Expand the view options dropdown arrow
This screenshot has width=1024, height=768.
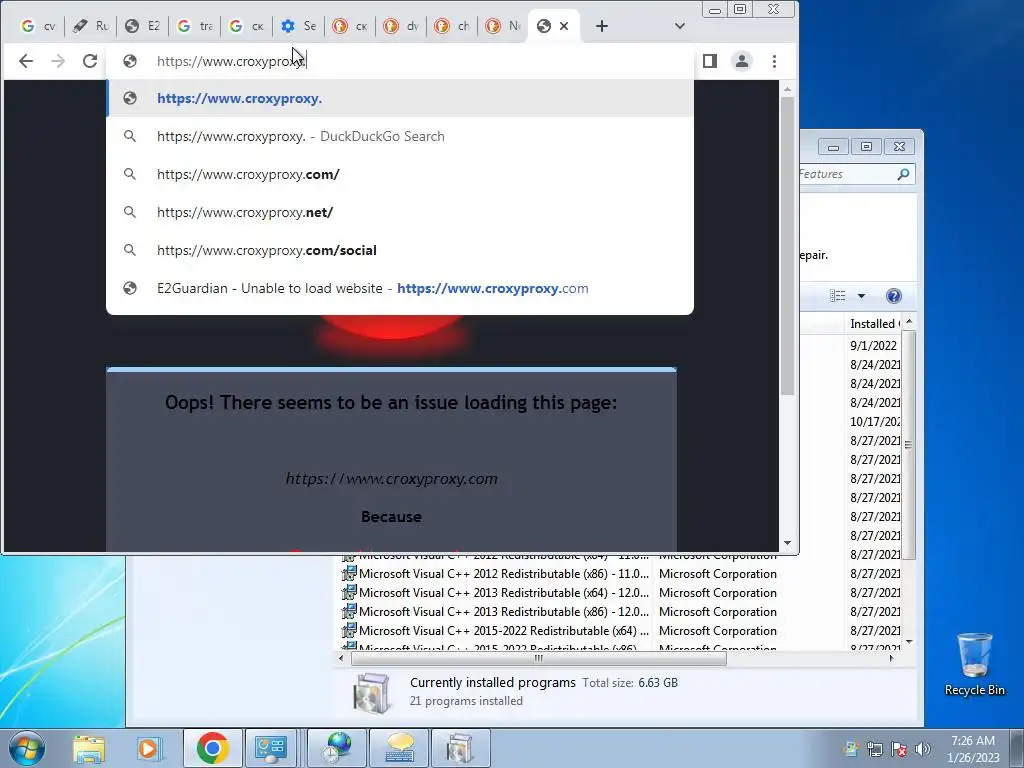coord(861,296)
